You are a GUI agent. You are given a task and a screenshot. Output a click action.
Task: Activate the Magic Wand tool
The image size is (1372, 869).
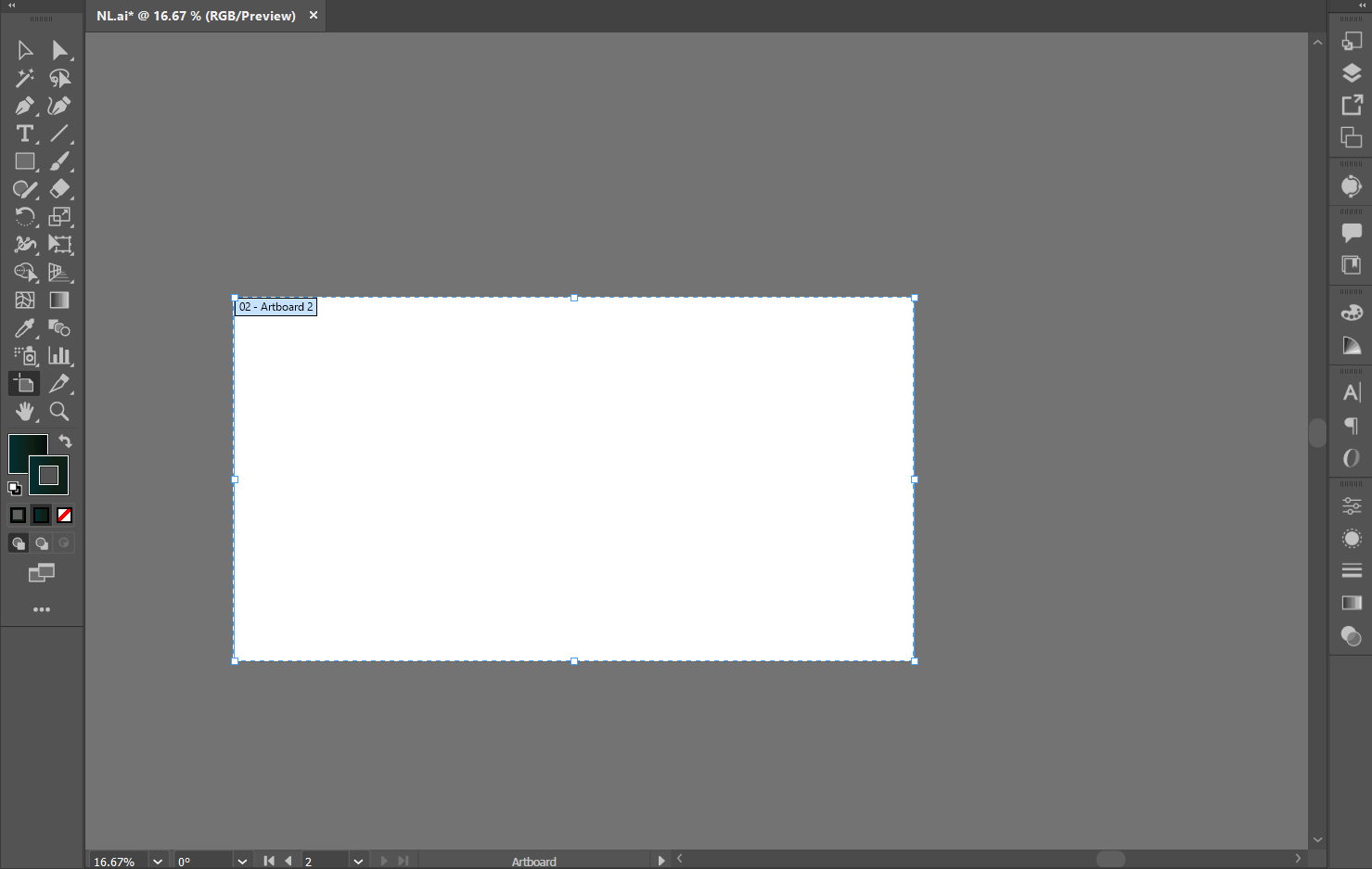(25, 78)
